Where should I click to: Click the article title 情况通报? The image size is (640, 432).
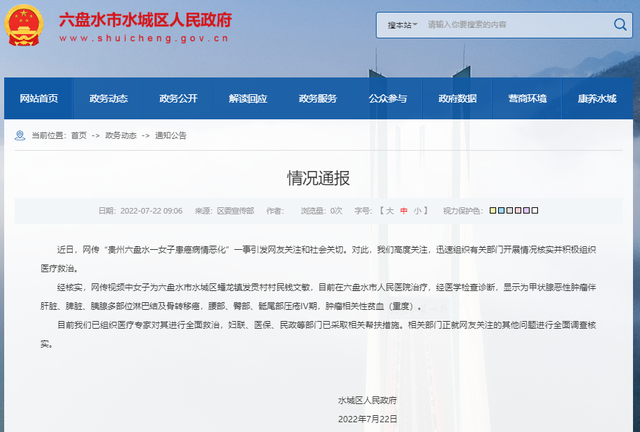318,178
